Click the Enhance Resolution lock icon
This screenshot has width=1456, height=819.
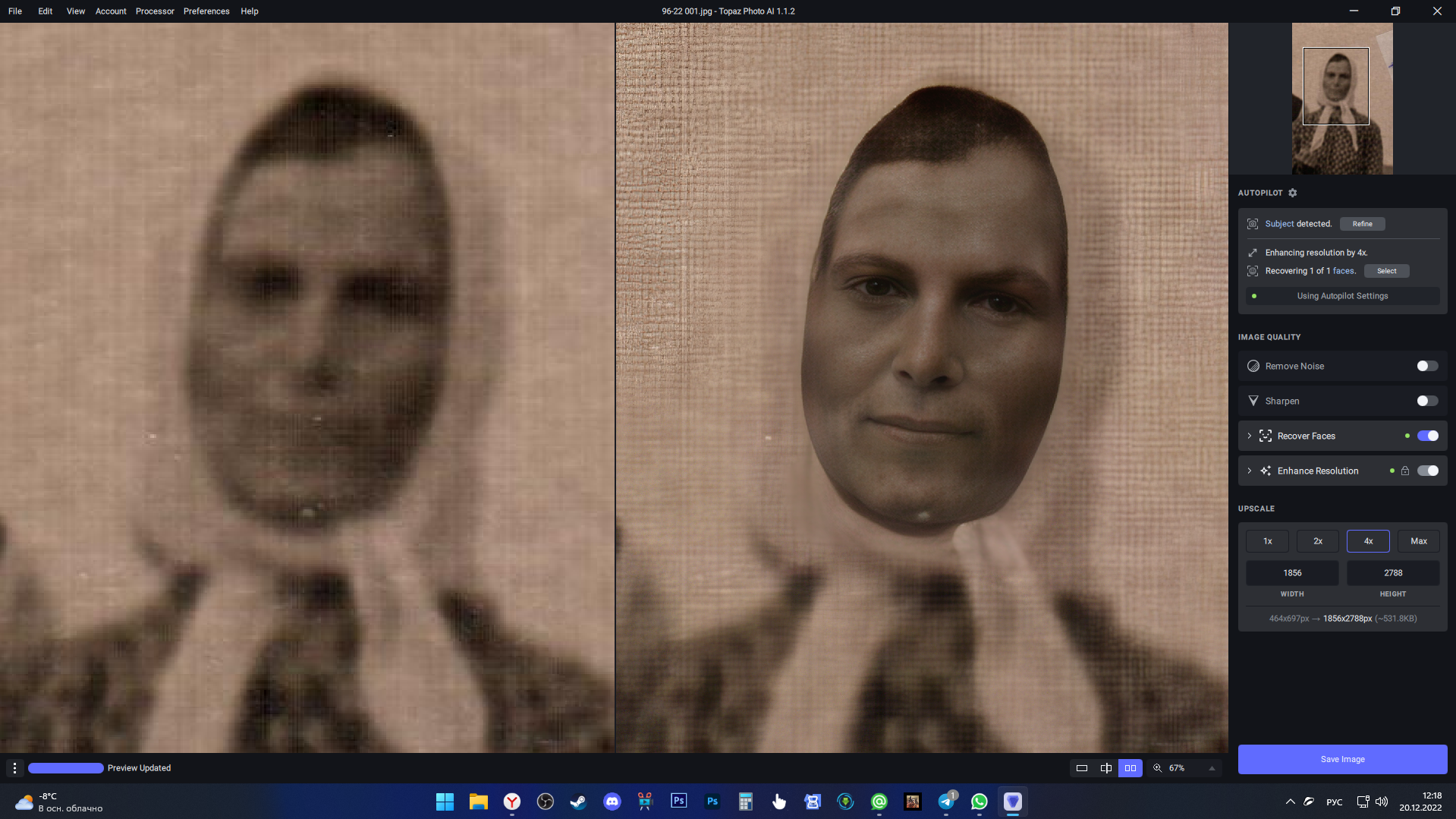point(1405,471)
